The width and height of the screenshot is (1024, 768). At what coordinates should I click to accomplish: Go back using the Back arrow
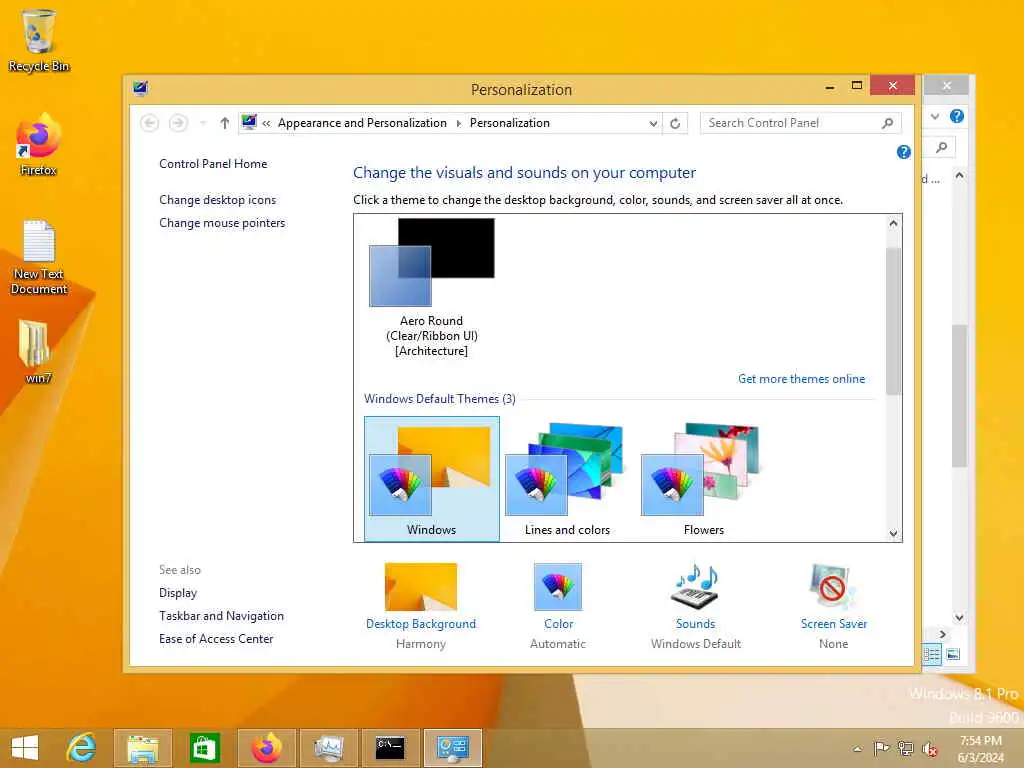150,123
